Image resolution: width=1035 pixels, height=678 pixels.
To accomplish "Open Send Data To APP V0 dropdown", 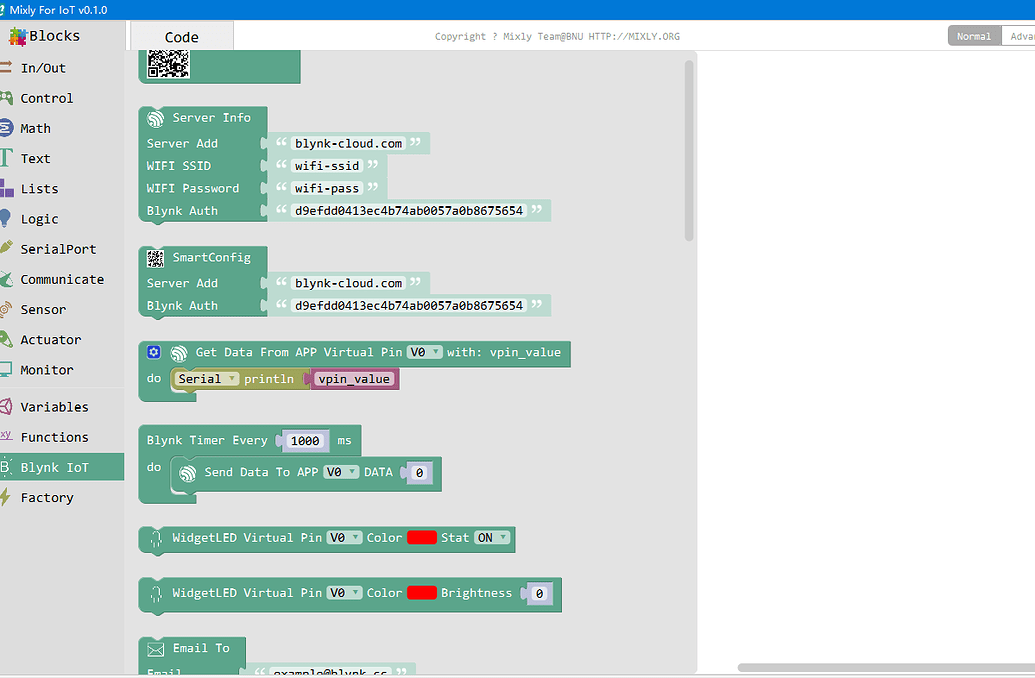I will point(341,472).
